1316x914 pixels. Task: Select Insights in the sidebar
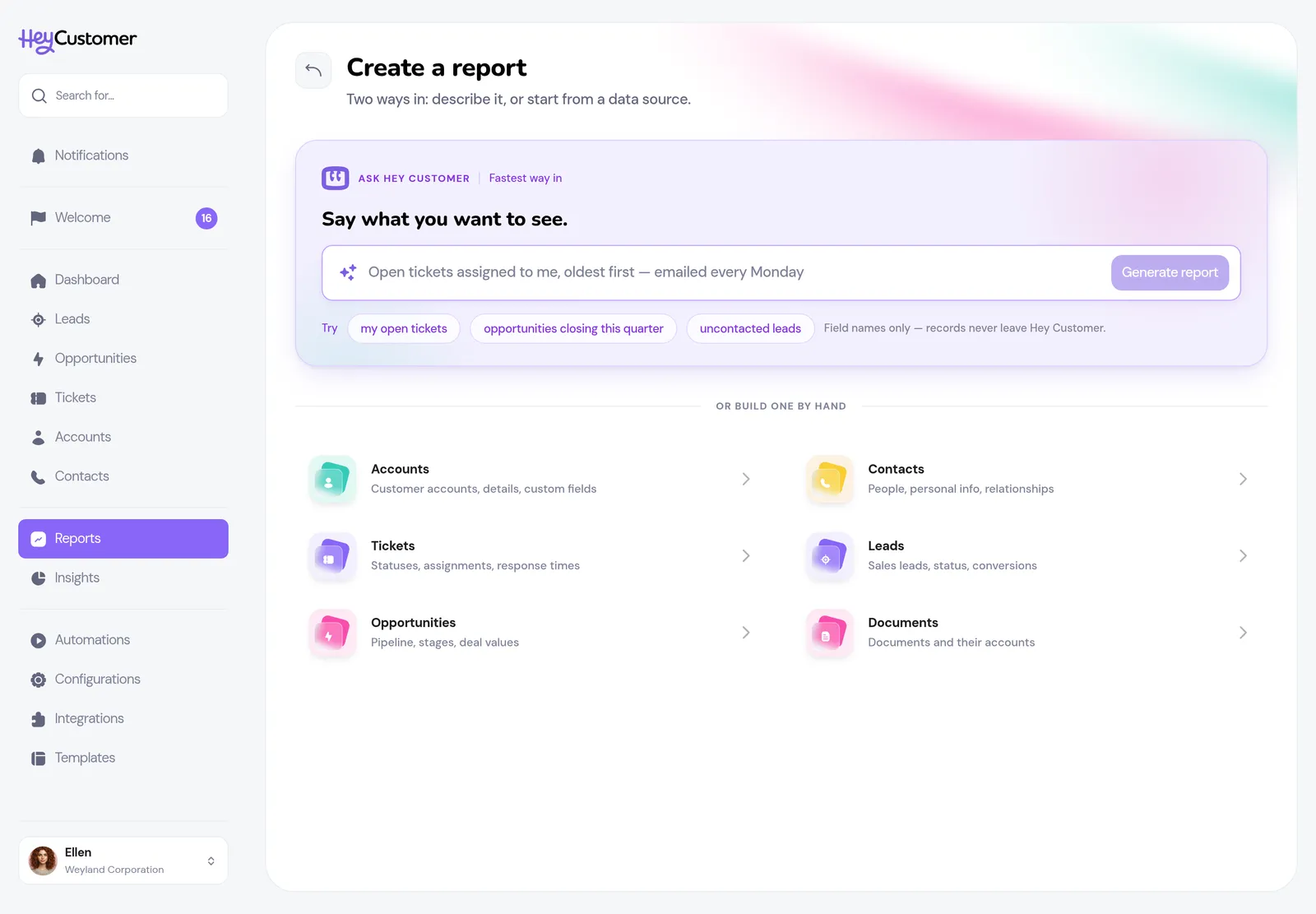123,578
